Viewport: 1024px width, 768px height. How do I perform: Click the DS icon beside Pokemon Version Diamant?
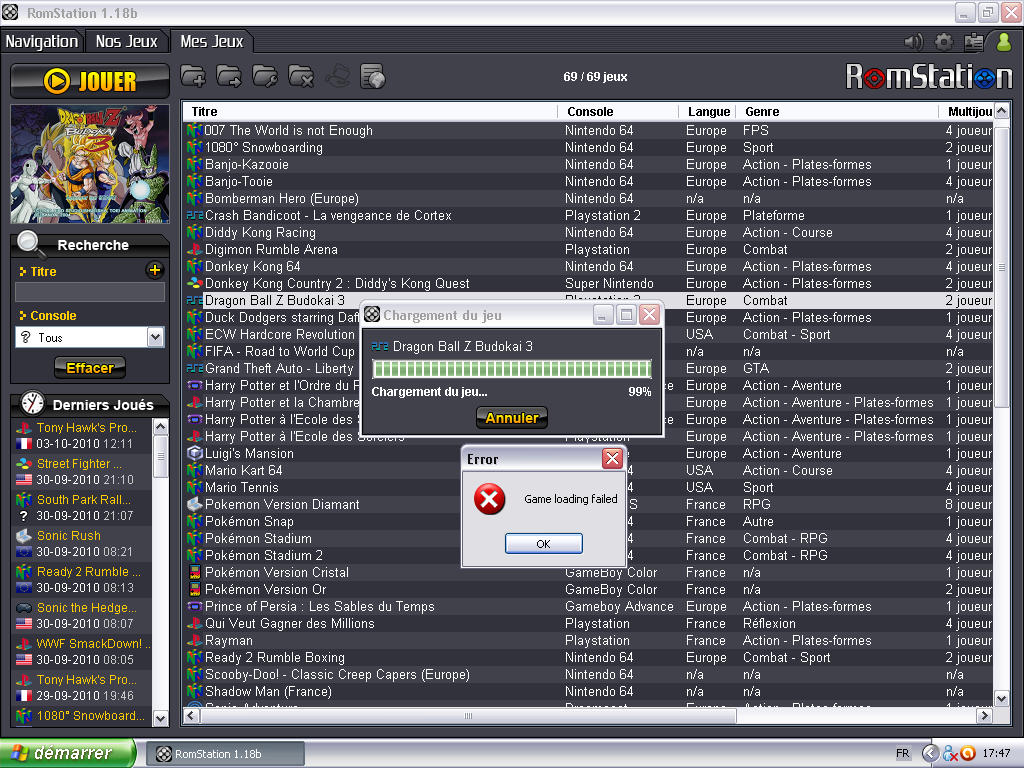pyautogui.click(x=195, y=504)
